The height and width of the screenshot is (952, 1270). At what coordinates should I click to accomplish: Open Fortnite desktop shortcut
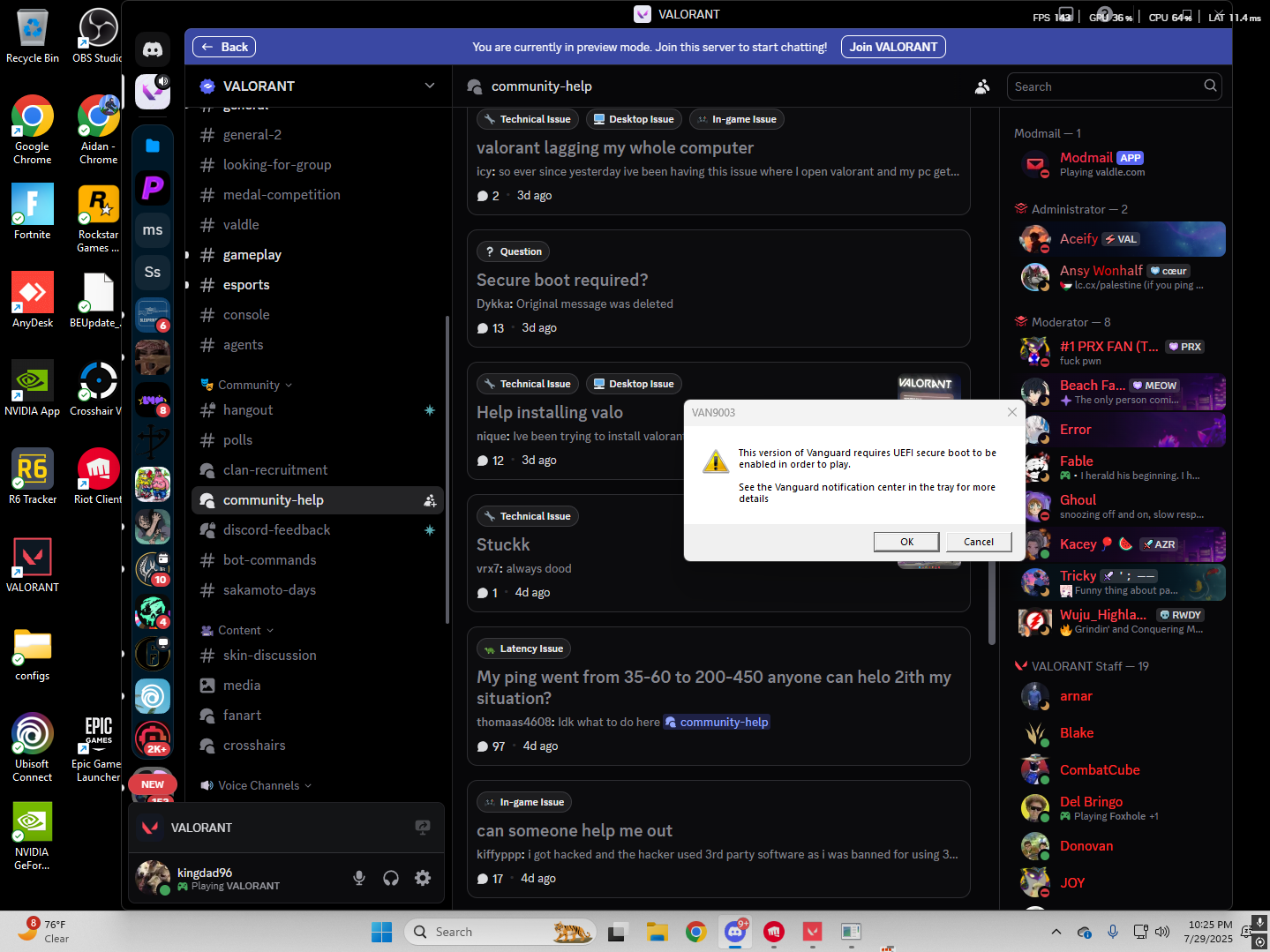[x=33, y=212]
